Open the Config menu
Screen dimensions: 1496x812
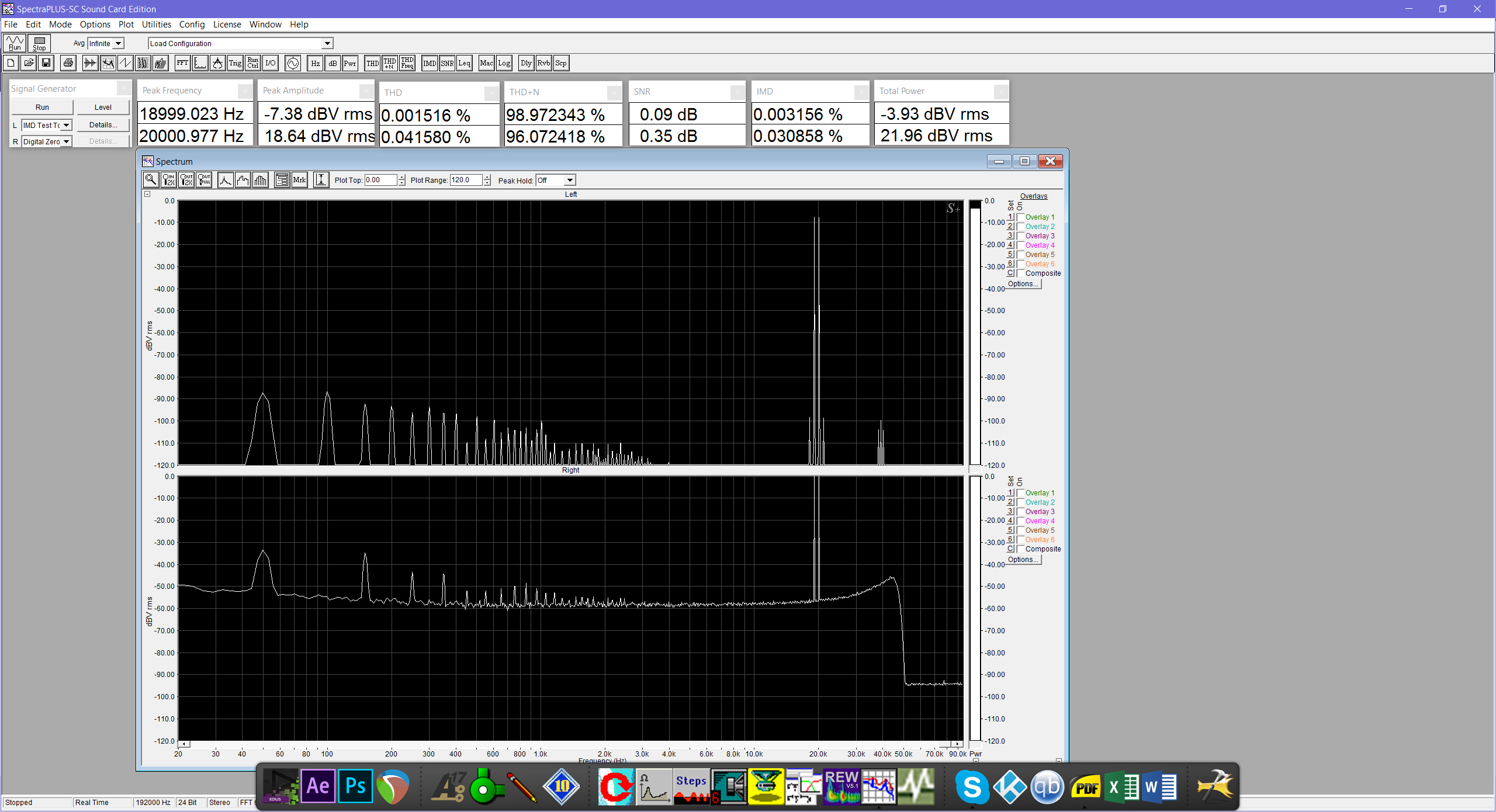192,25
